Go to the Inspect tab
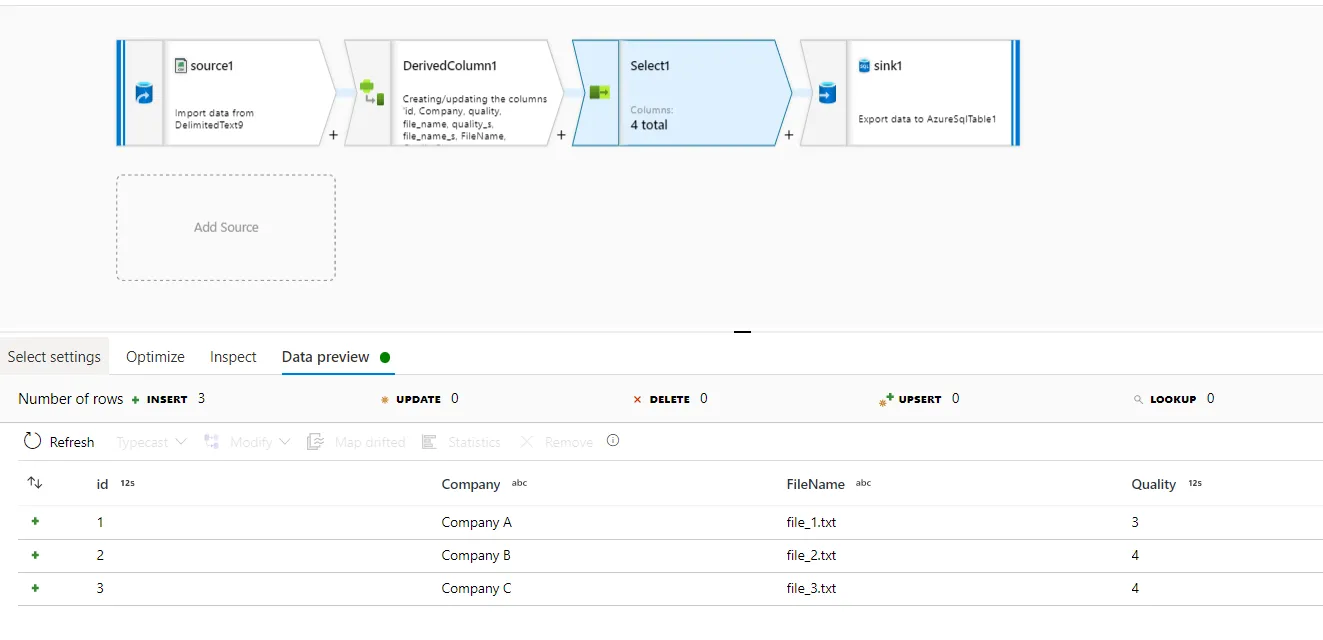Viewport: 1323px width, 640px height. click(x=233, y=357)
